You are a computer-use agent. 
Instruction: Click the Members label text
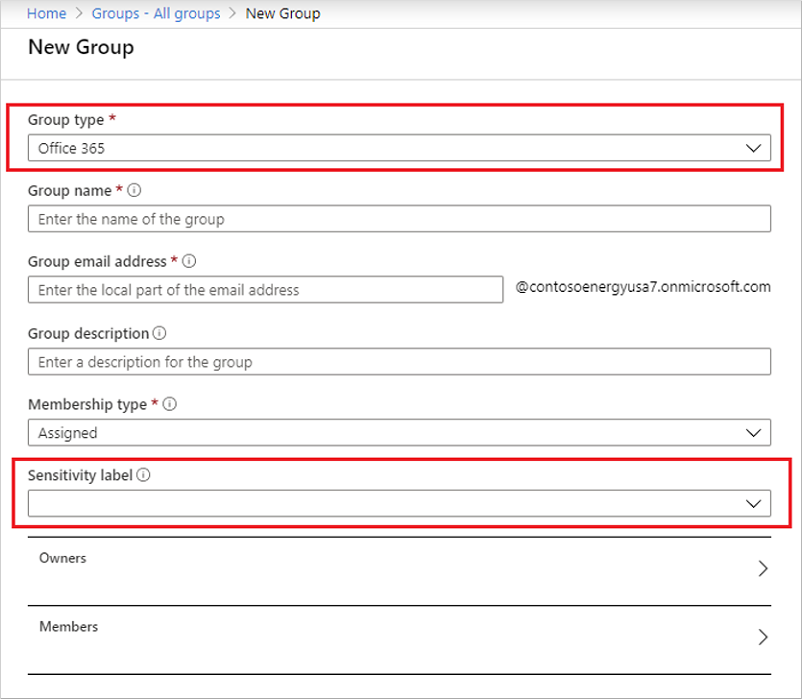(68, 626)
